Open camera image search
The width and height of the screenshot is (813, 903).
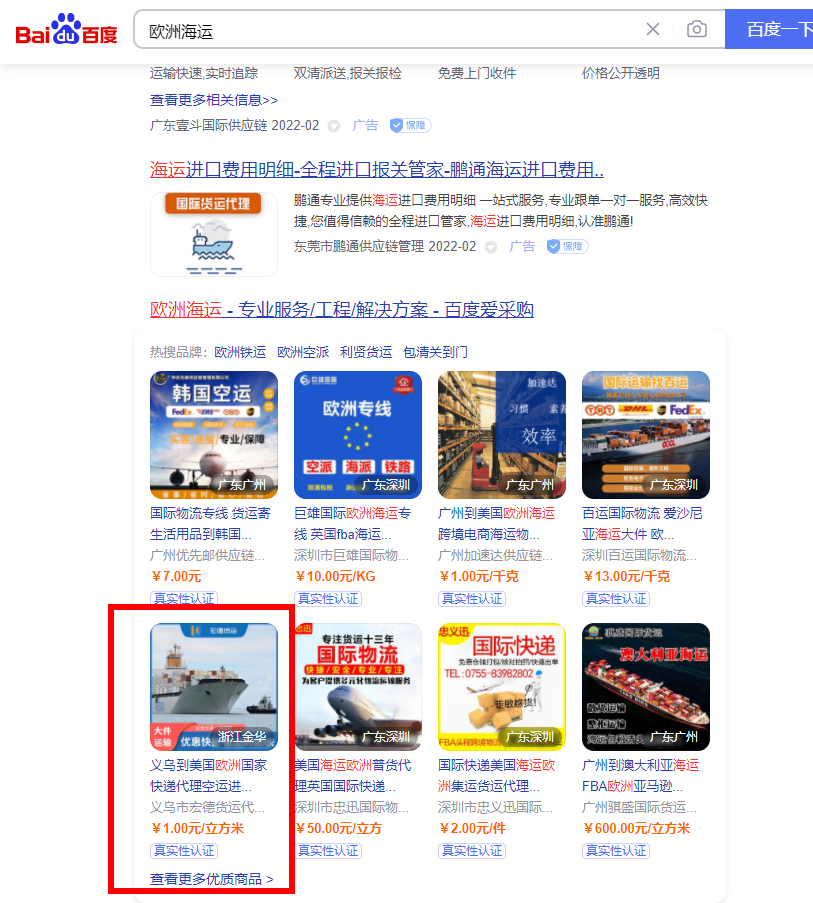pos(697,29)
